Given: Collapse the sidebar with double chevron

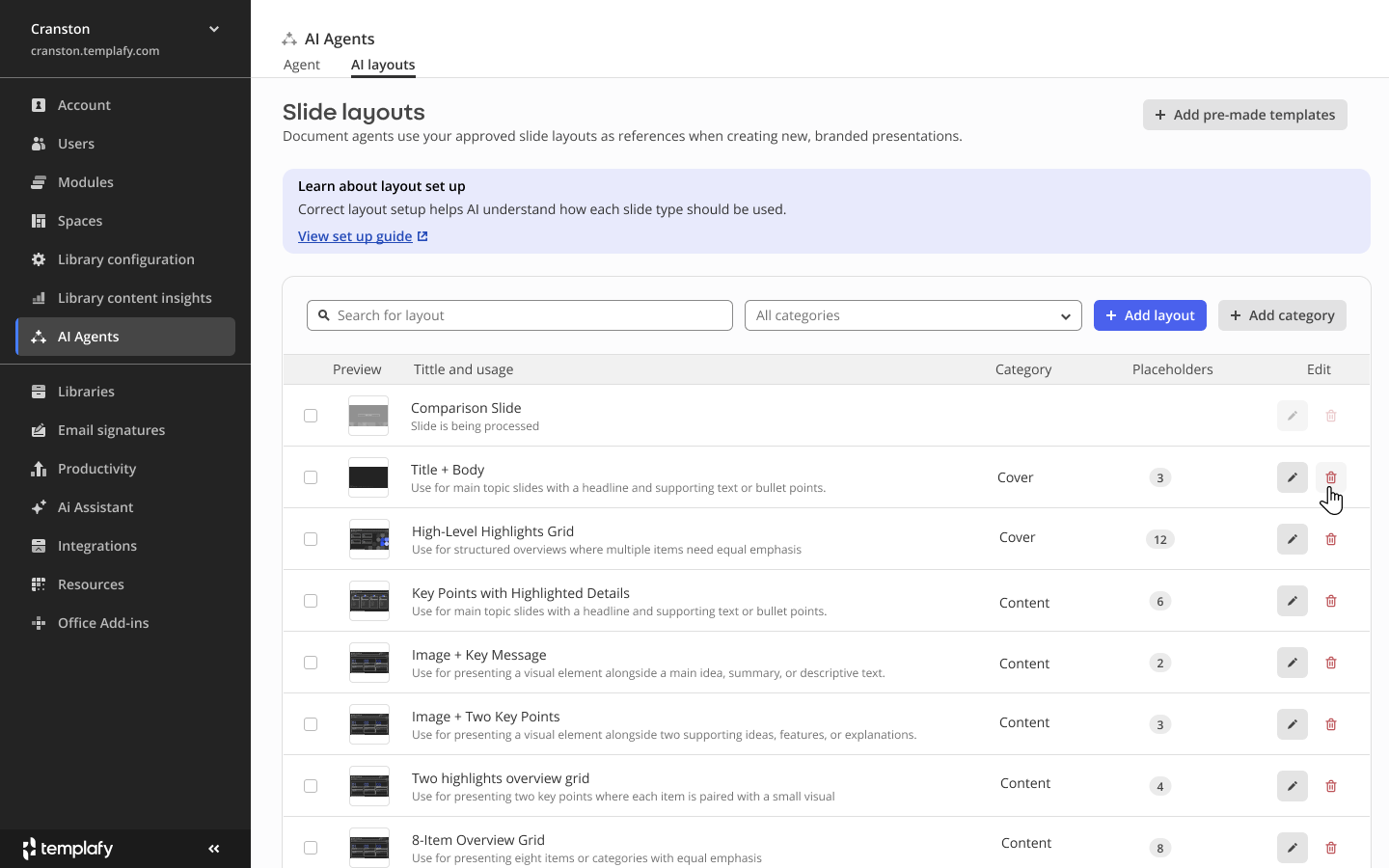Looking at the screenshot, I should [214, 849].
